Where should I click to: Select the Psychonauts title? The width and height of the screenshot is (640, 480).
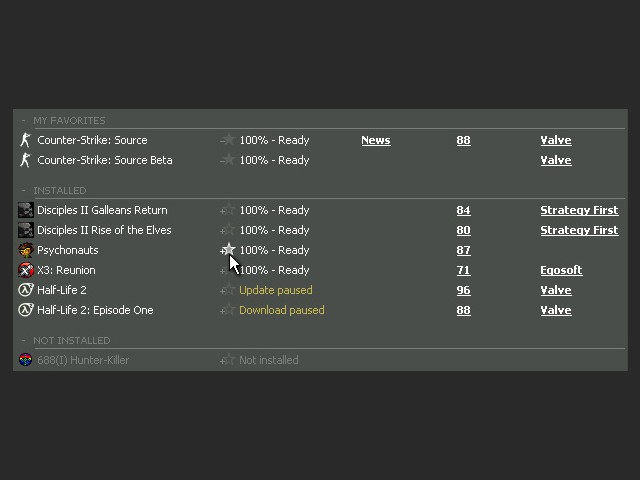click(68, 250)
